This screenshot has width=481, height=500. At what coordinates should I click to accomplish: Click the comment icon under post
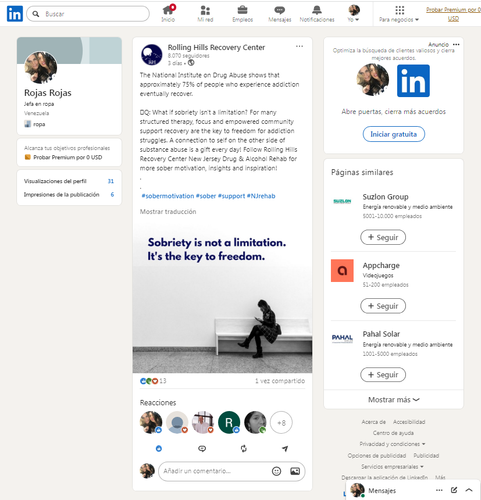(x=202, y=449)
